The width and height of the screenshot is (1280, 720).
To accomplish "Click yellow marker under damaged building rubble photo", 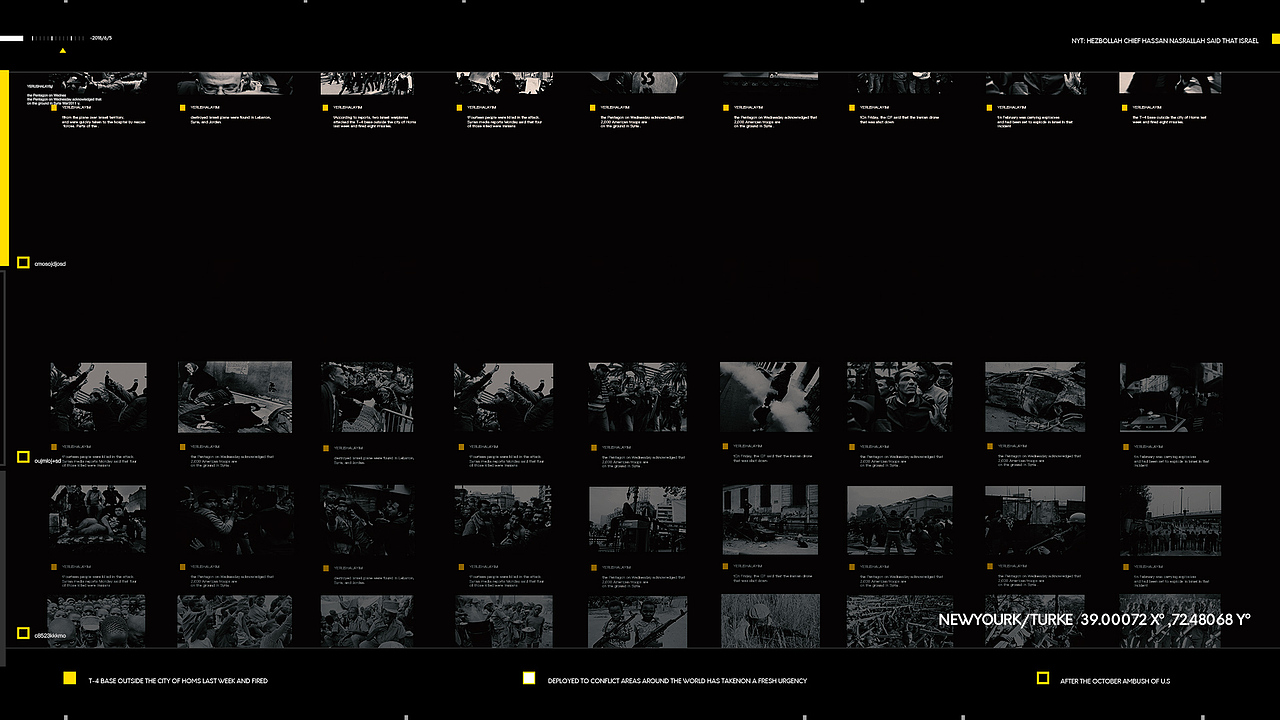I will tap(726, 567).
